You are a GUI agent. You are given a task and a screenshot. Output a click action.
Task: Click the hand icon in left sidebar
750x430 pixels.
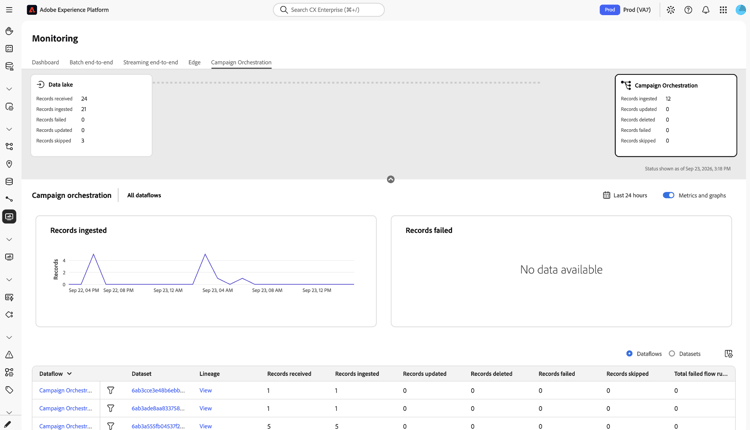(x=9, y=31)
